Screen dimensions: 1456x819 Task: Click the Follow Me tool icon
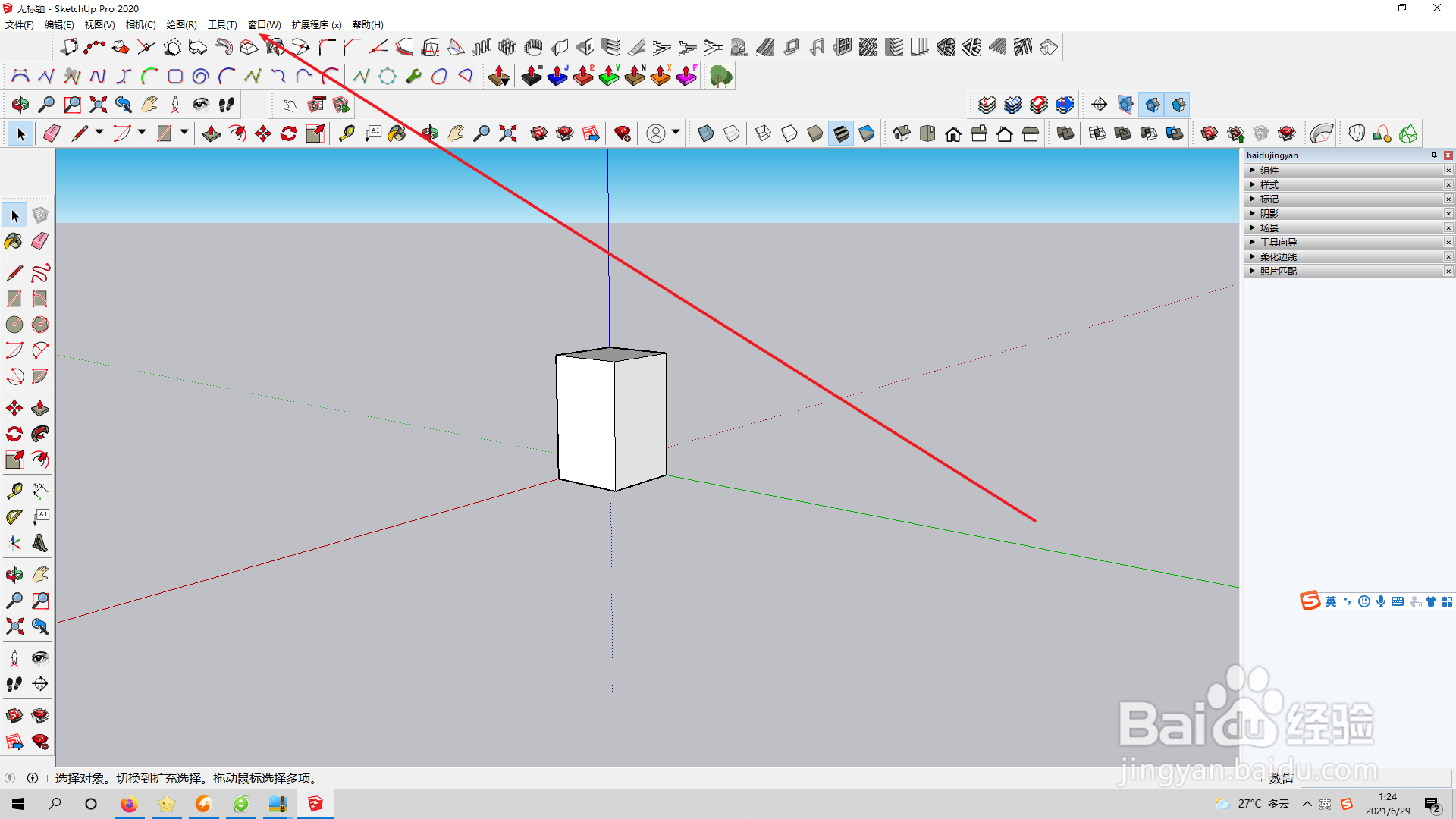[x=40, y=434]
